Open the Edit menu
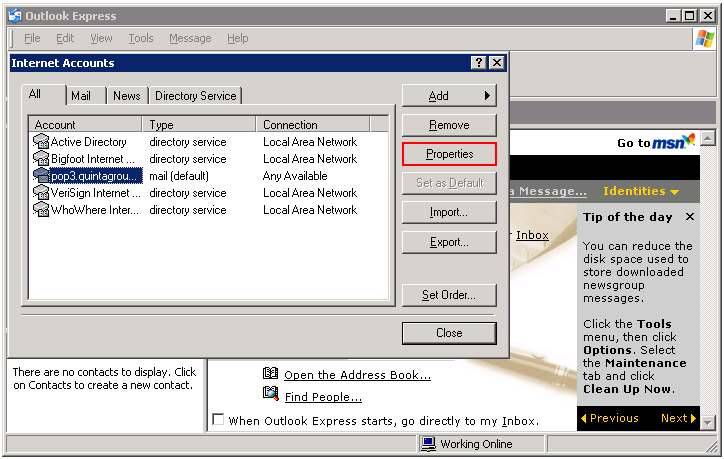The width and height of the screenshot is (724, 459). [x=65, y=38]
